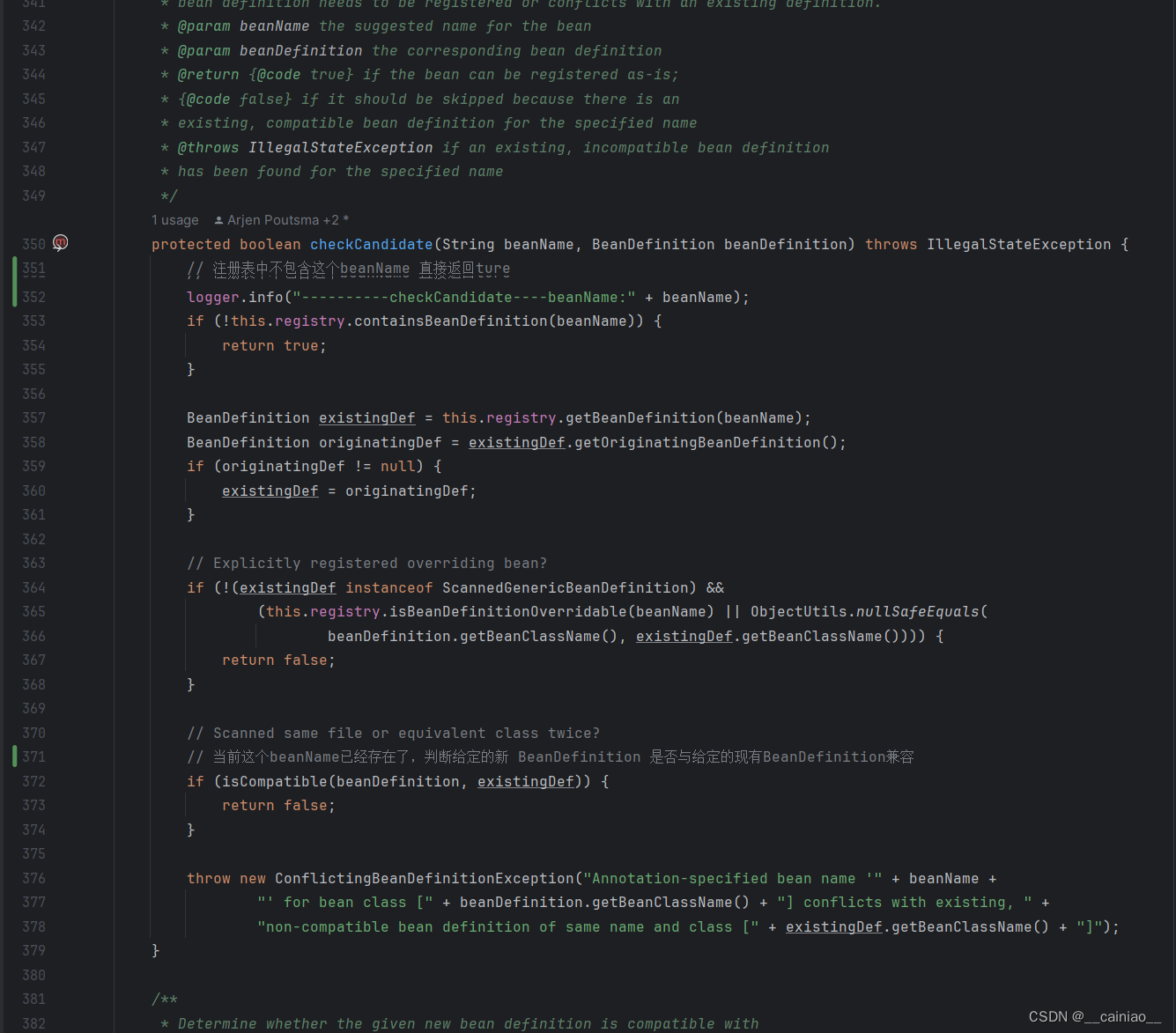Click the green change marker beside line 352
This screenshot has height=1033, width=1176.
coord(15,282)
